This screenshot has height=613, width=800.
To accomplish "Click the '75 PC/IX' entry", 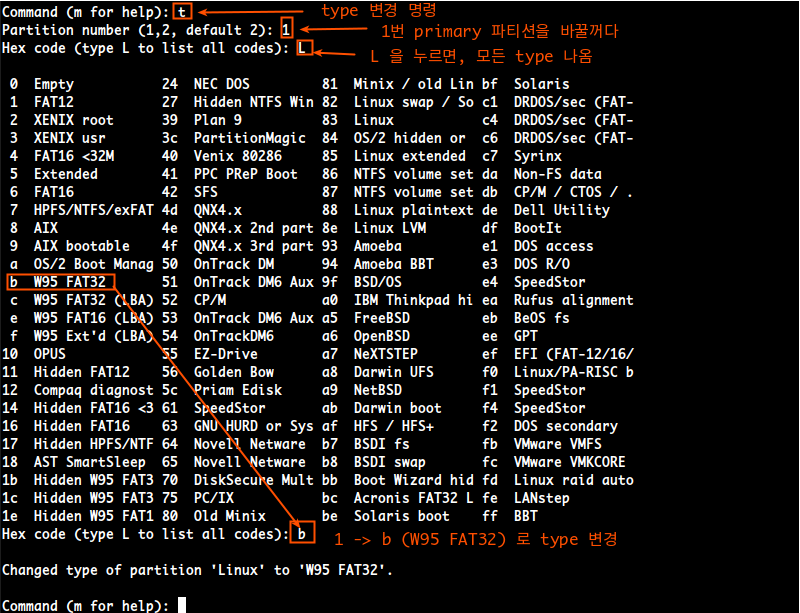I will 198,498.
